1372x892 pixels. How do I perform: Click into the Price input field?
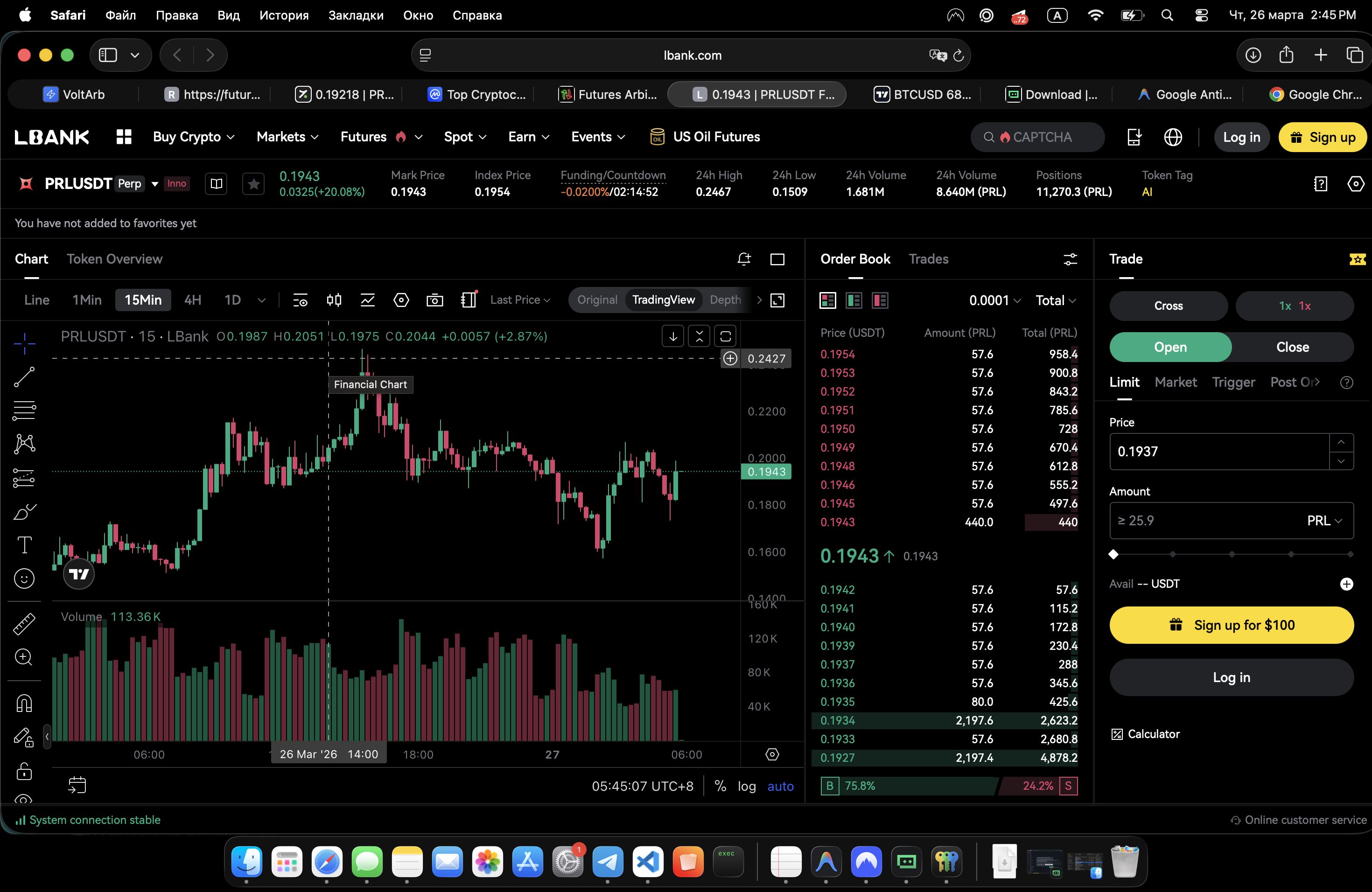(1219, 452)
